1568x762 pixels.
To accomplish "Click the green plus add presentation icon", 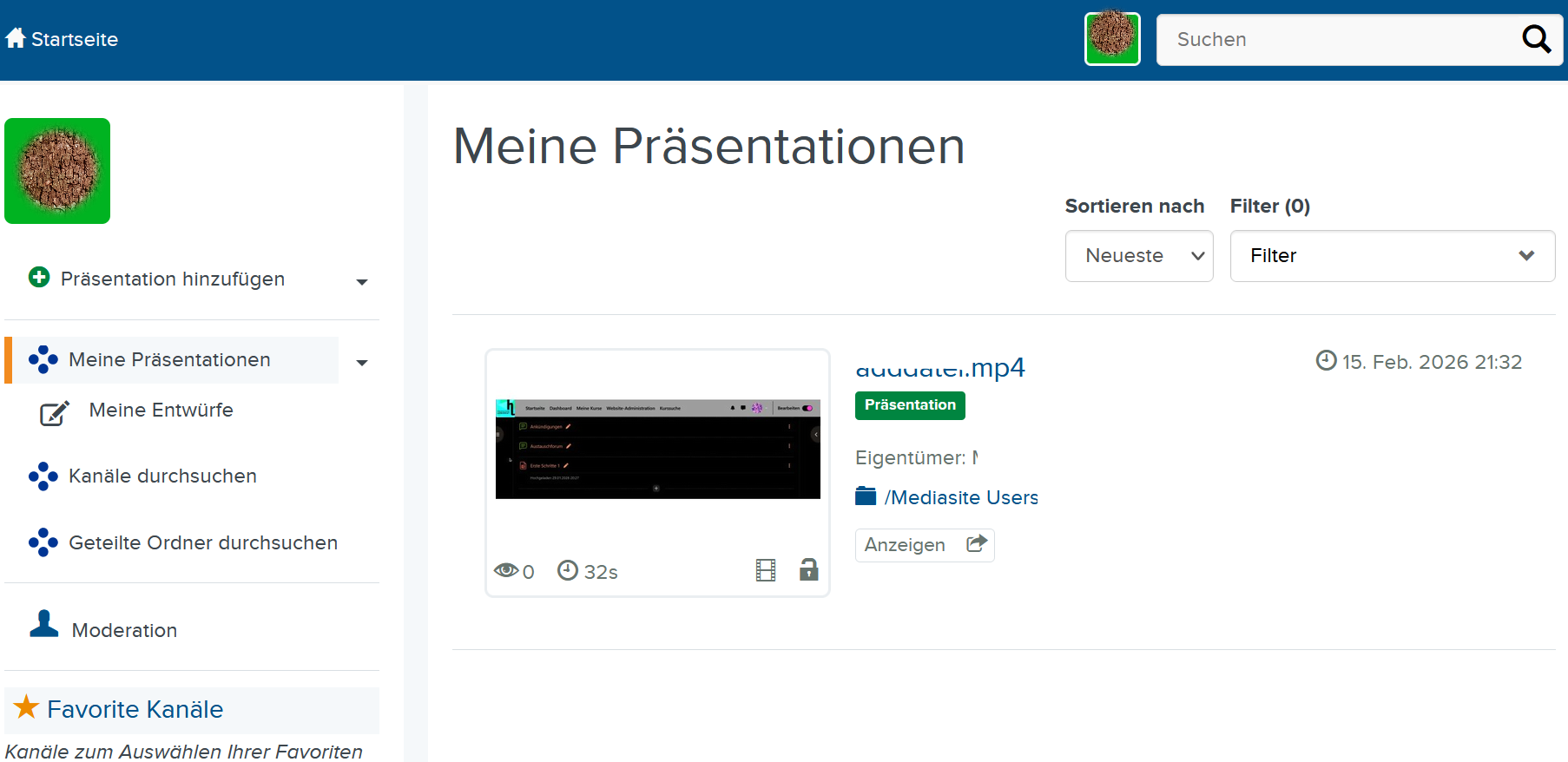I will (39, 277).
